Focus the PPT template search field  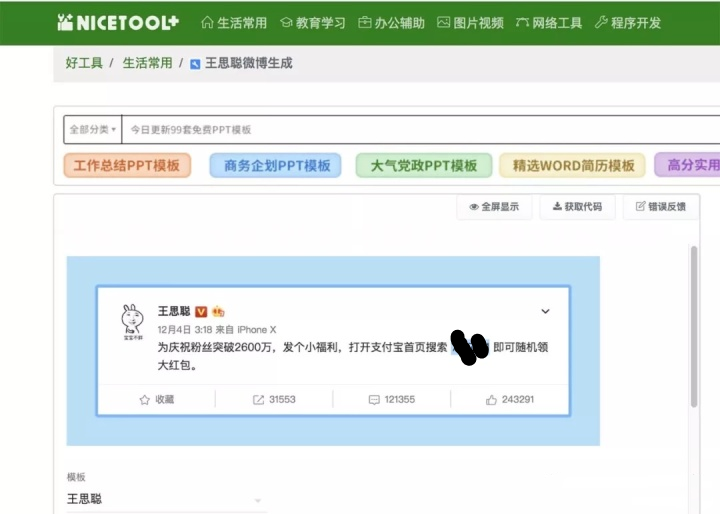coord(421,130)
